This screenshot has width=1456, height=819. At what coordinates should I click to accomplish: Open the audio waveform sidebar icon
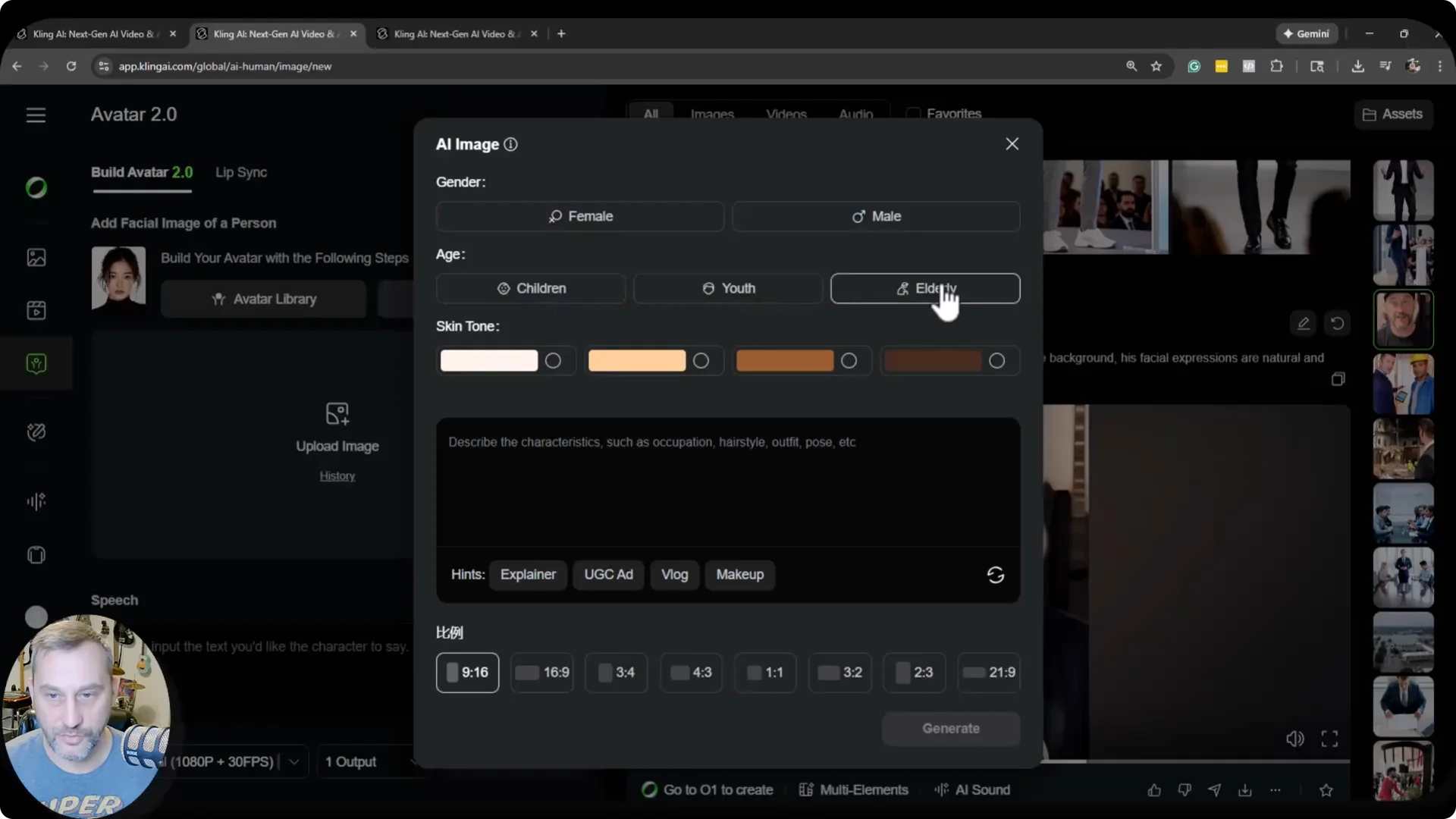pyautogui.click(x=36, y=501)
